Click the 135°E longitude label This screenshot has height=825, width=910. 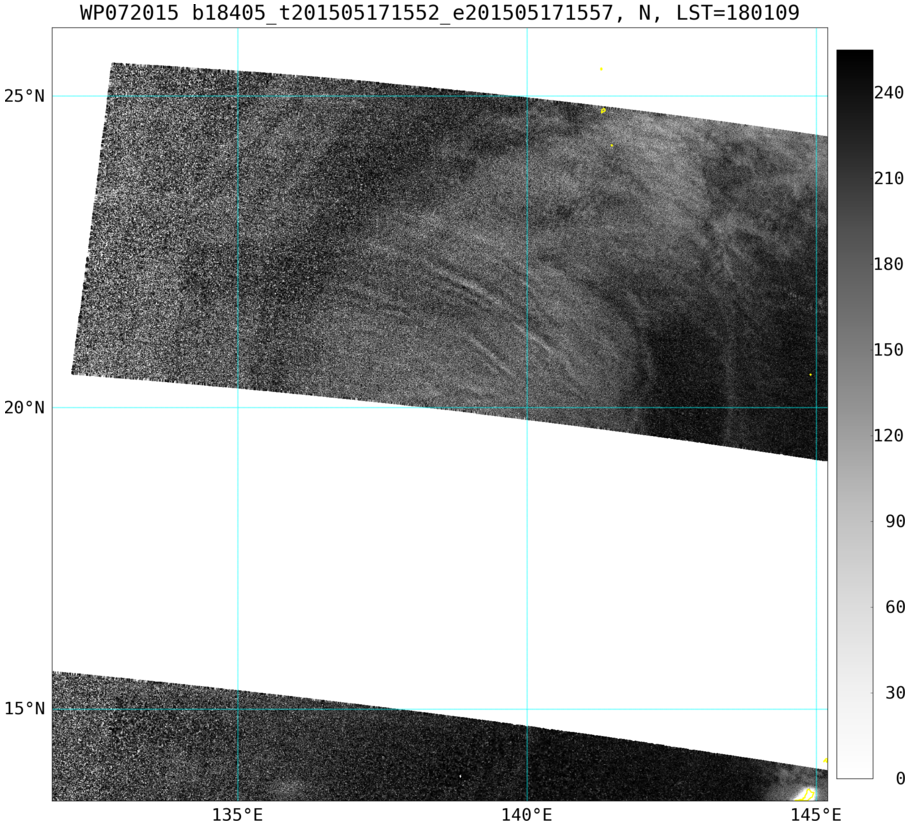point(237,815)
